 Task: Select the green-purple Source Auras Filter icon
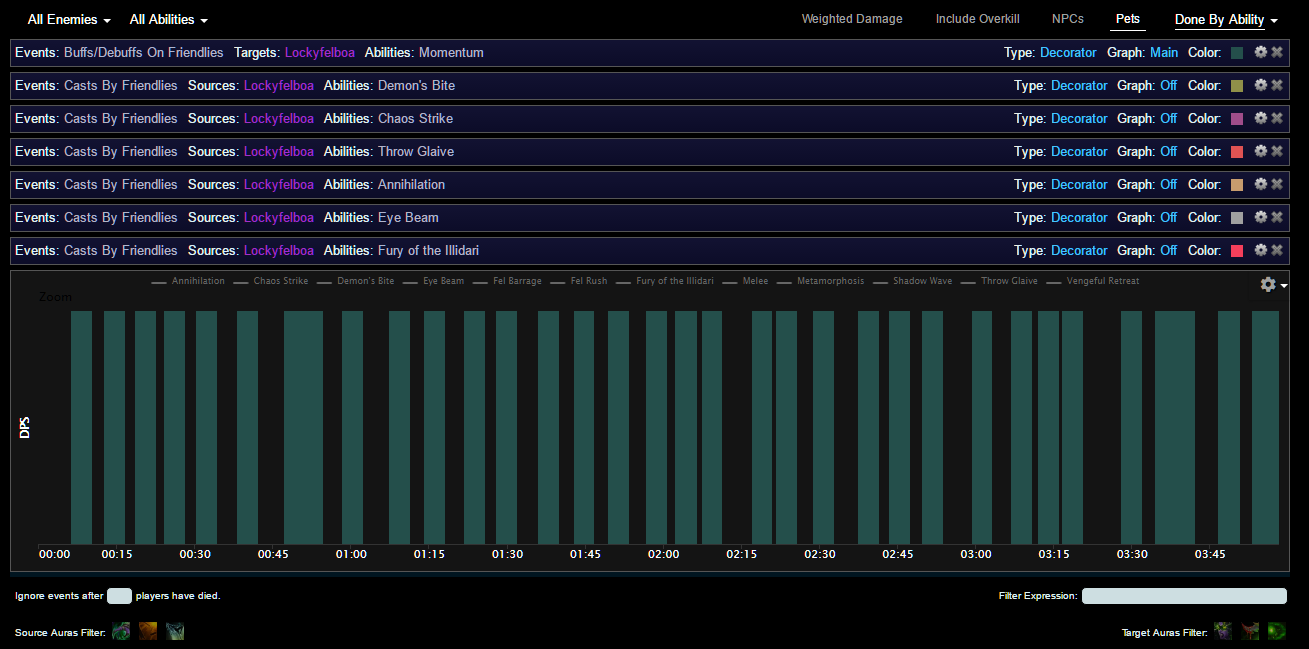click(121, 631)
